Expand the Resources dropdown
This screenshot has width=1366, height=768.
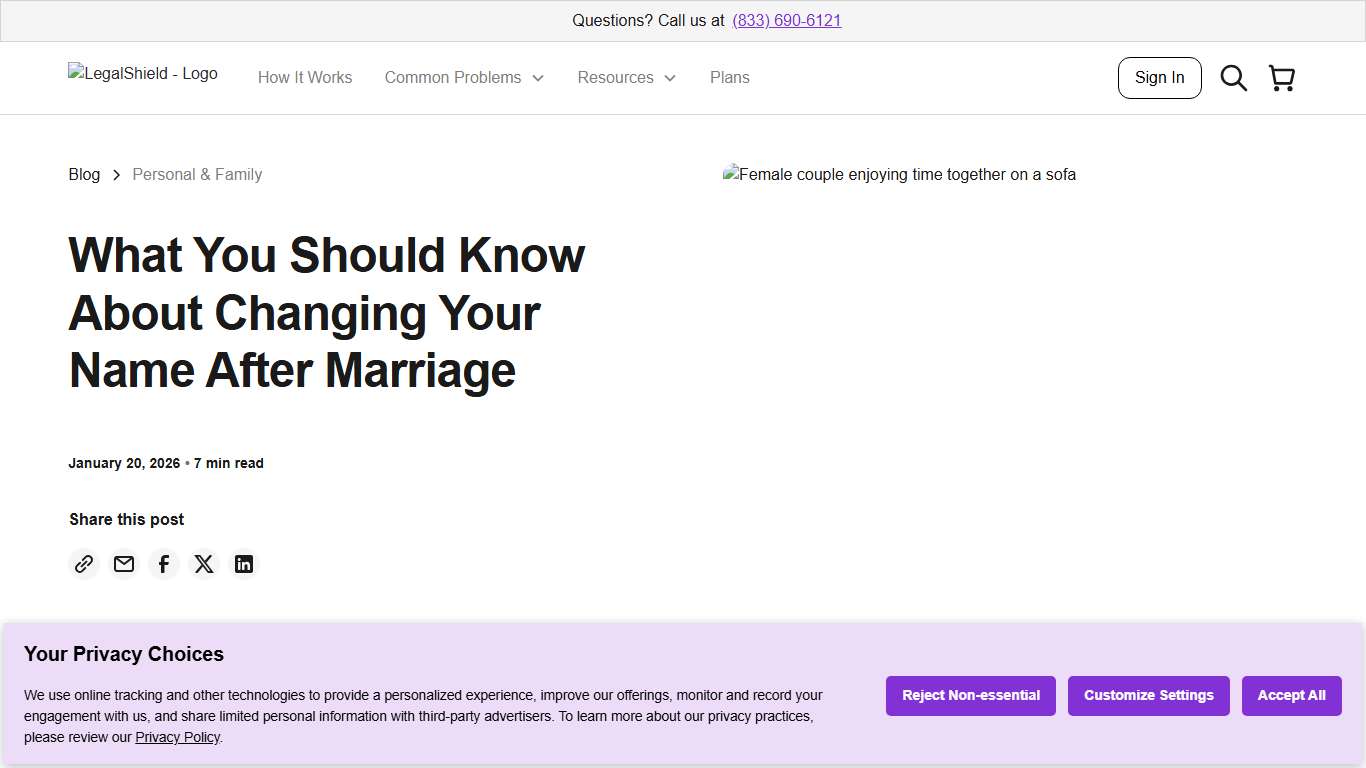point(616,77)
